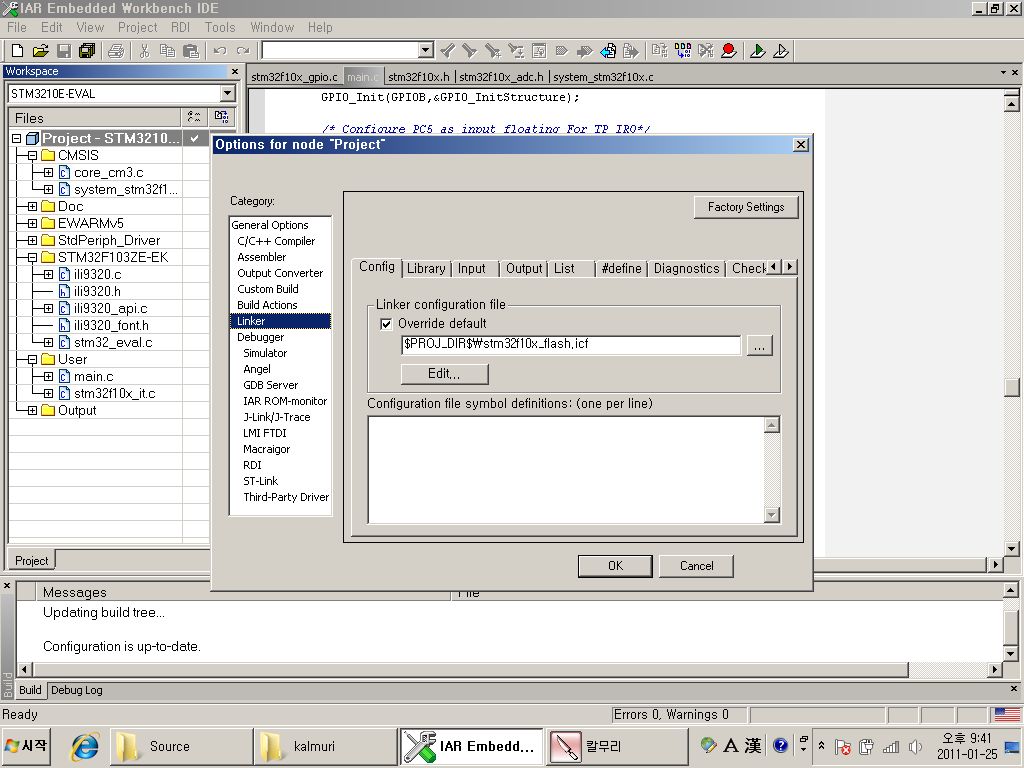The height and width of the screenshot is (768, 1024).
Task: Collapse the STM32F103ZE-EK folder node
Action: [32, 257]
